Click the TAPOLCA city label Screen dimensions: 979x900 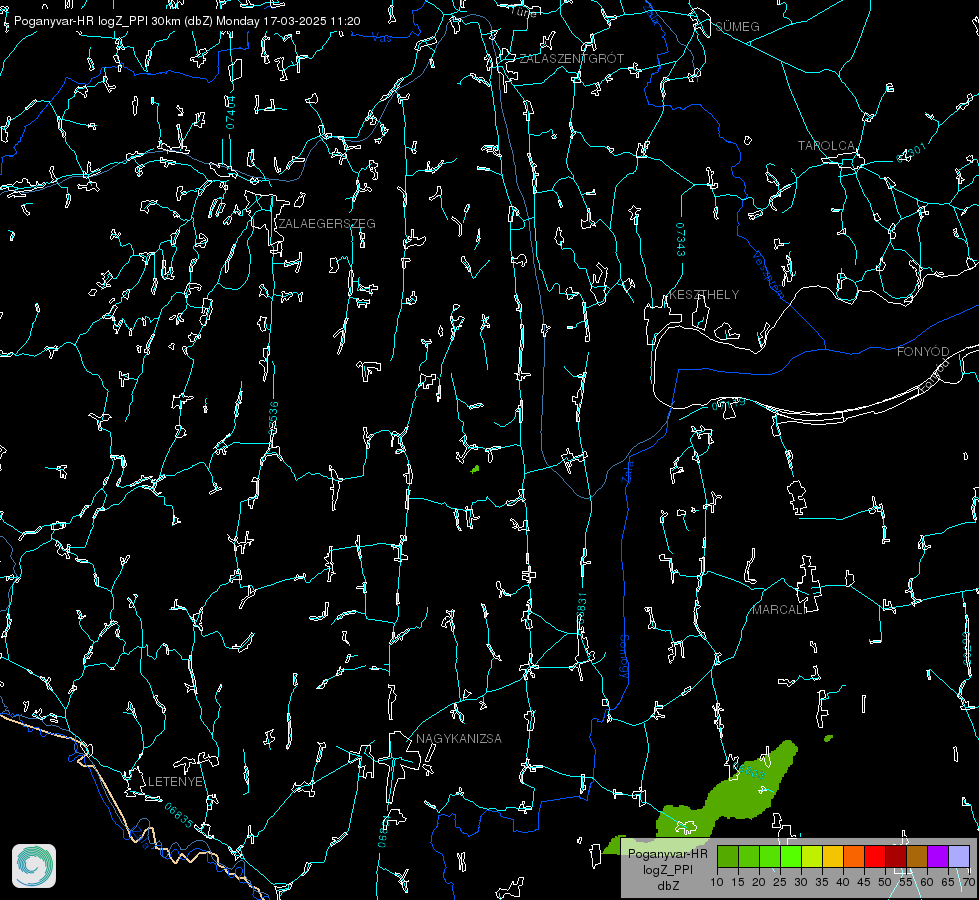coord(826,146)
